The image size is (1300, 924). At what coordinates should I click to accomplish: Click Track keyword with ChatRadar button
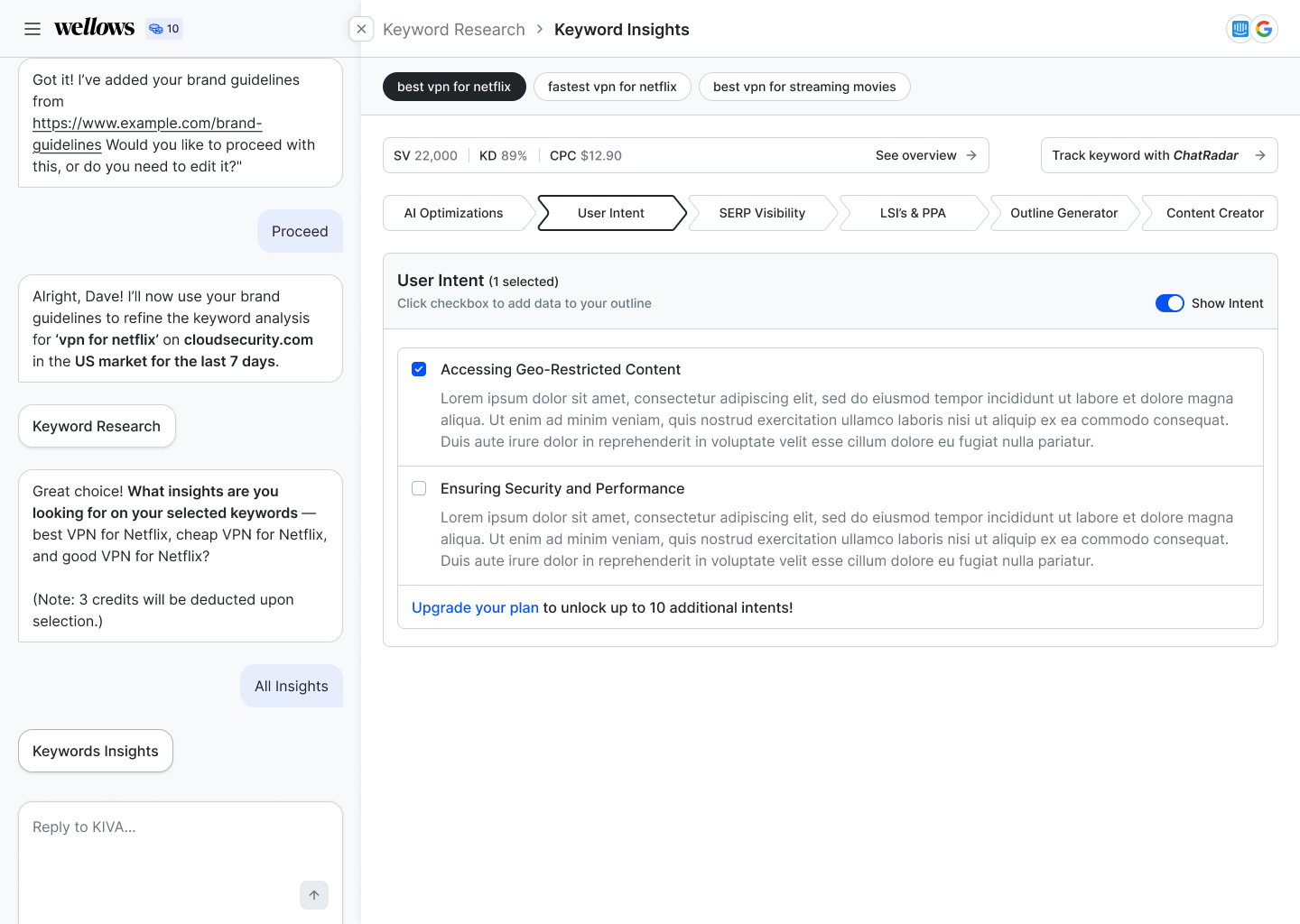(1159, 155)
